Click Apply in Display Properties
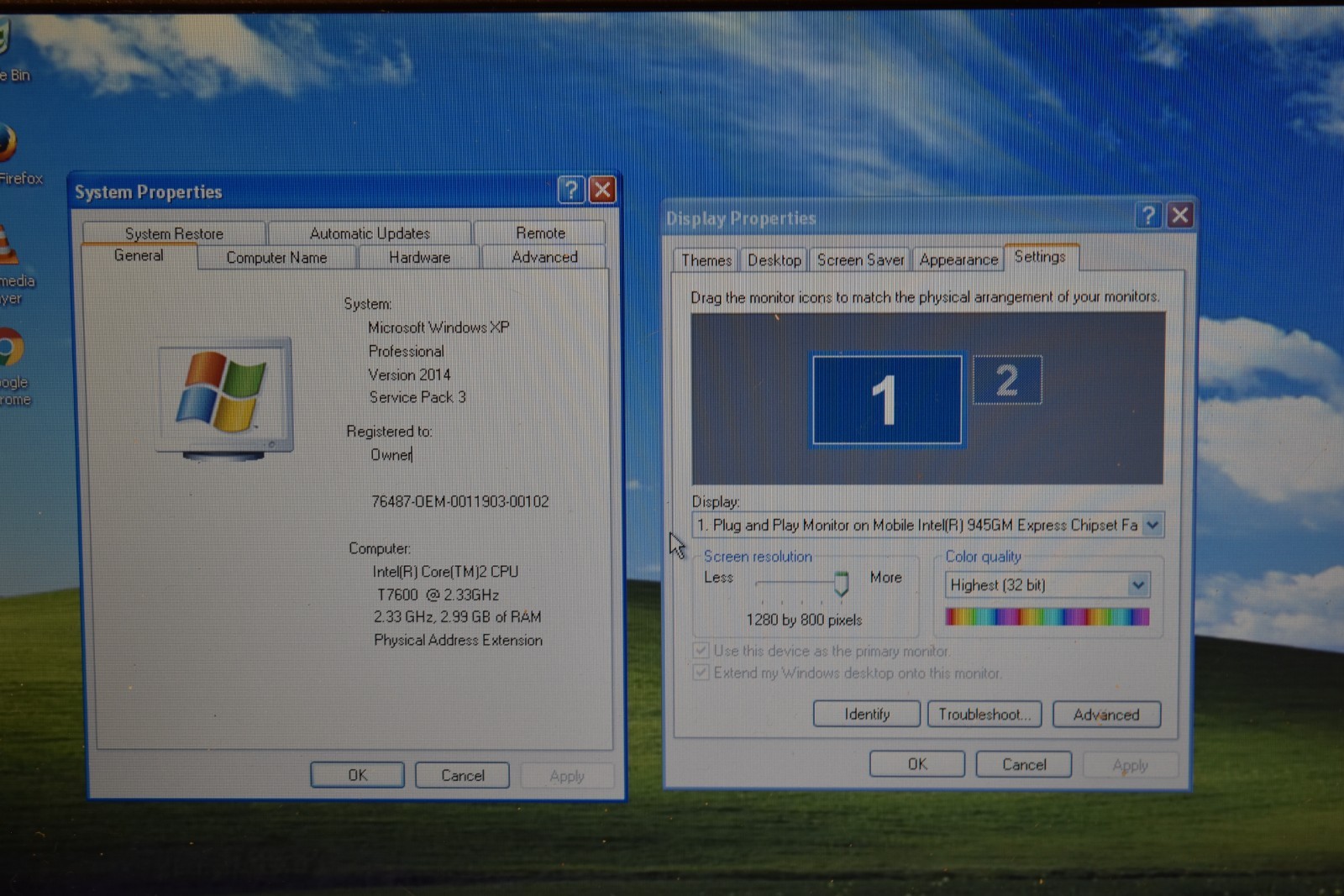 1130,765
